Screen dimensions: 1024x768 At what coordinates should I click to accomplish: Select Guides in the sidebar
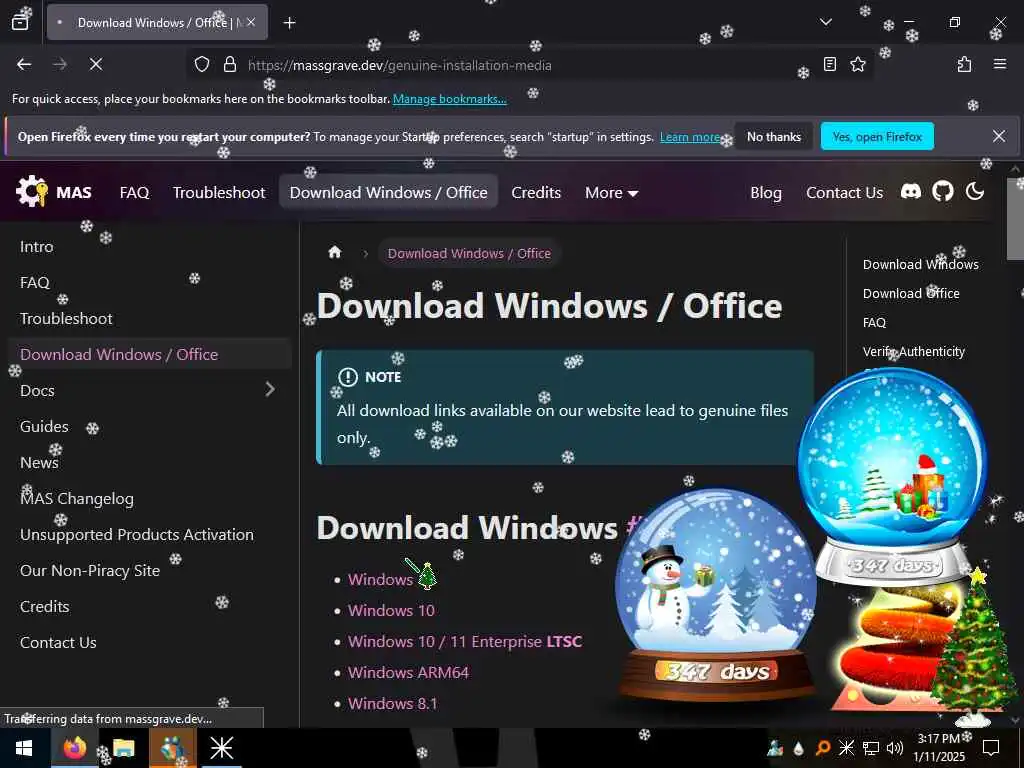click(44, 426)
